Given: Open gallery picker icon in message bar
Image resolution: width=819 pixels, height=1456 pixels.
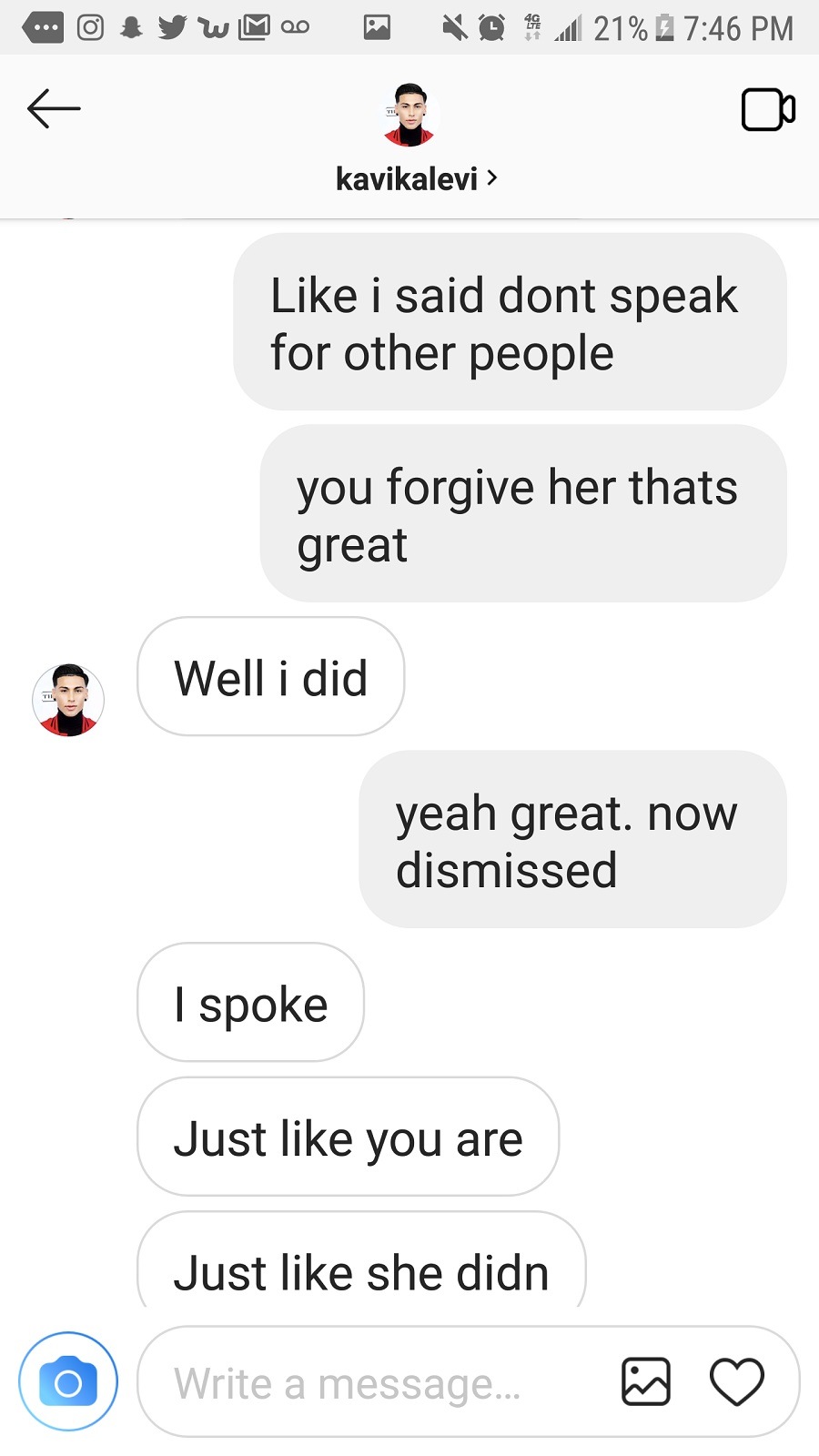Looking at the screenshot, I should [x=646, y=1381].
